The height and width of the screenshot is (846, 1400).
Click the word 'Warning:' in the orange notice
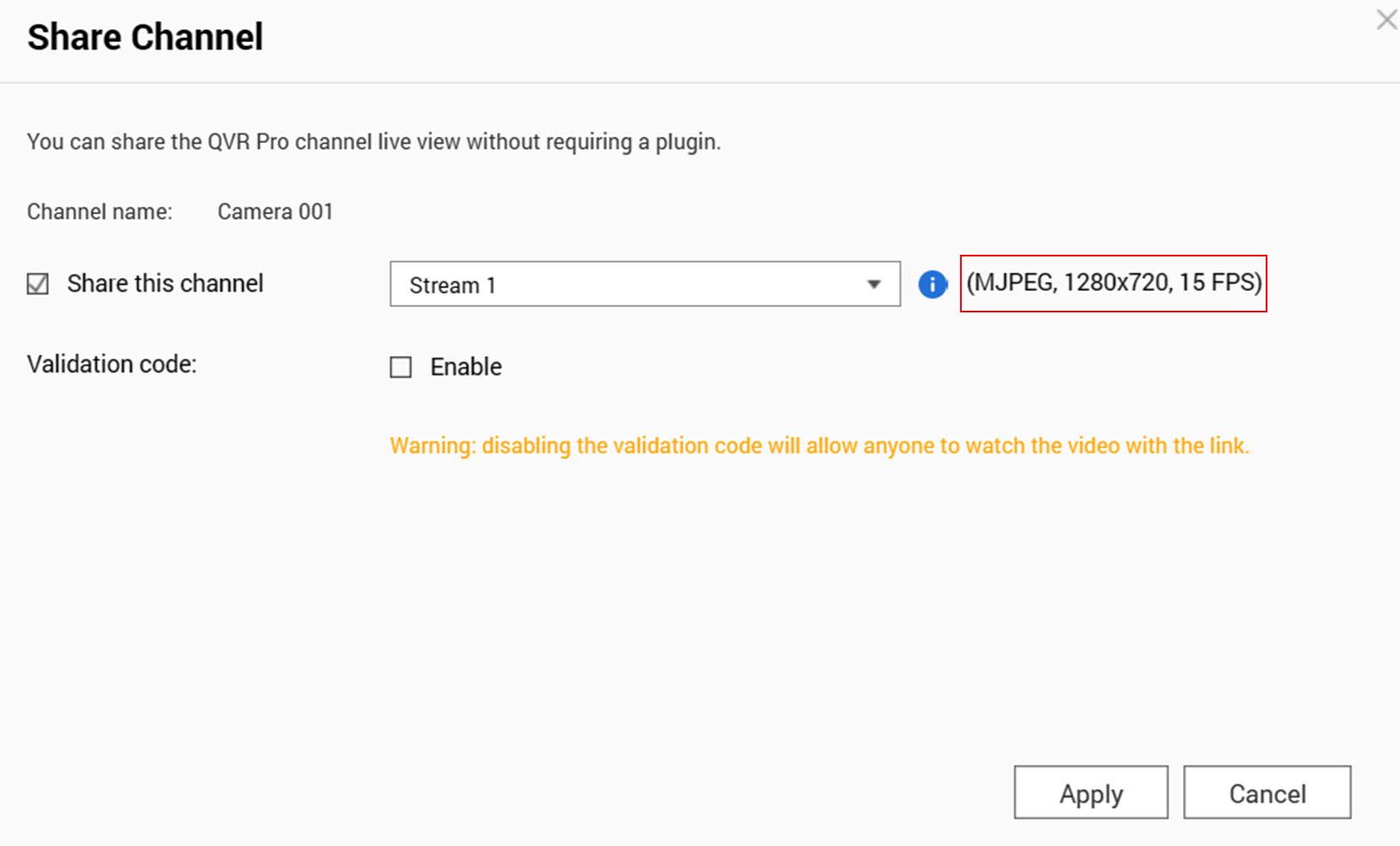(432, 446)
